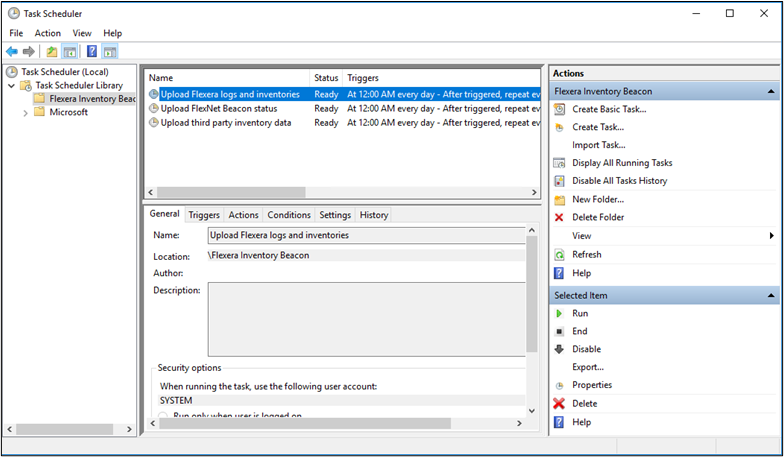The height and width of the screenshot is (457, 784).
Task: Click the Up one level folder icon
Action: 52,51
